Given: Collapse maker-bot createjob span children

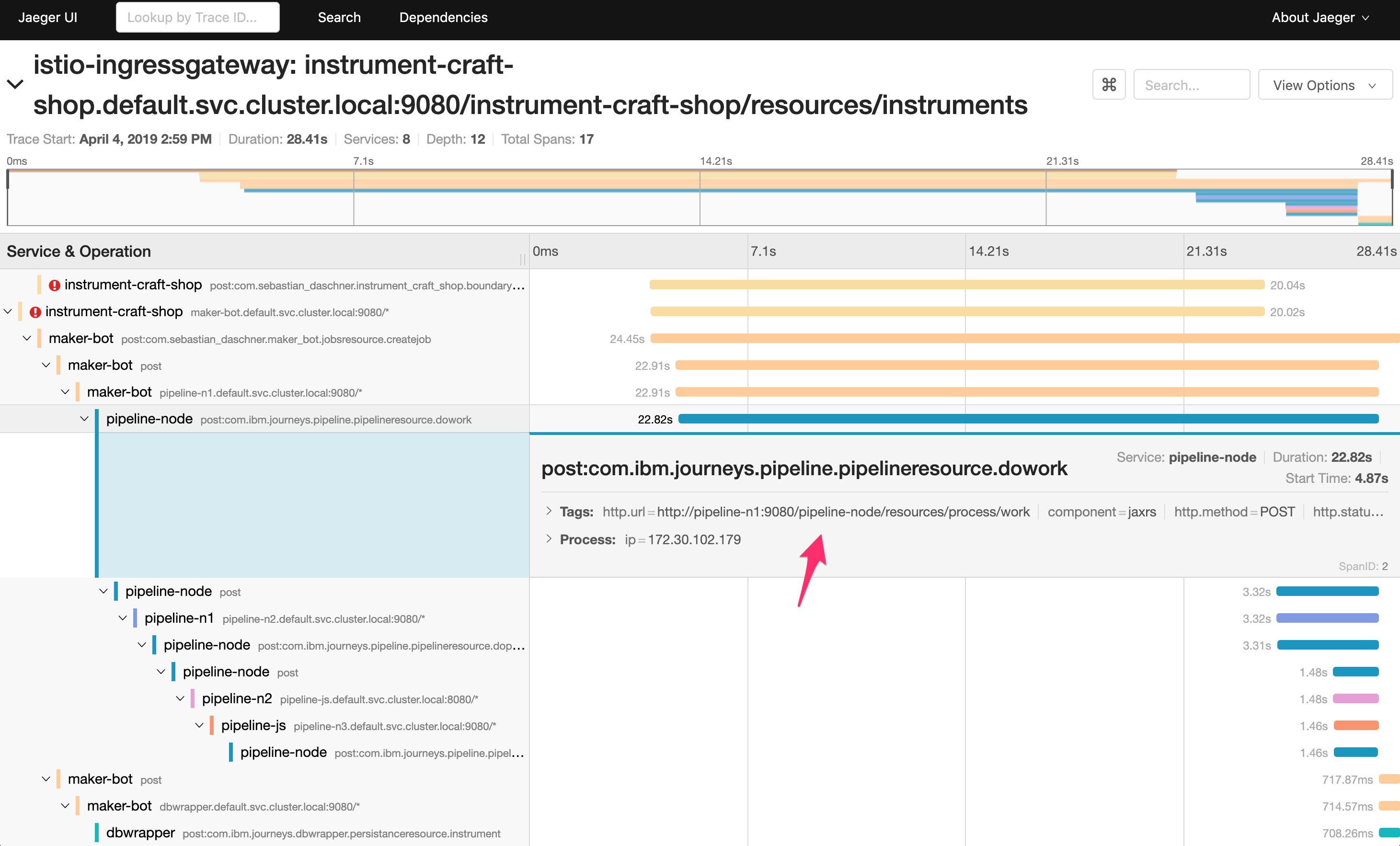Looking at the screenshot, I should coord(27,339).
